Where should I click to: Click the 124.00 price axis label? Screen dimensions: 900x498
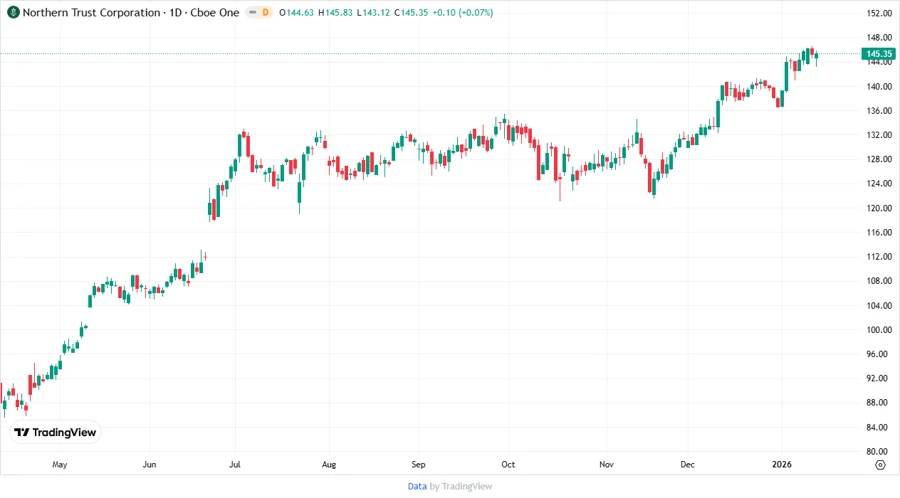[879, 184]
